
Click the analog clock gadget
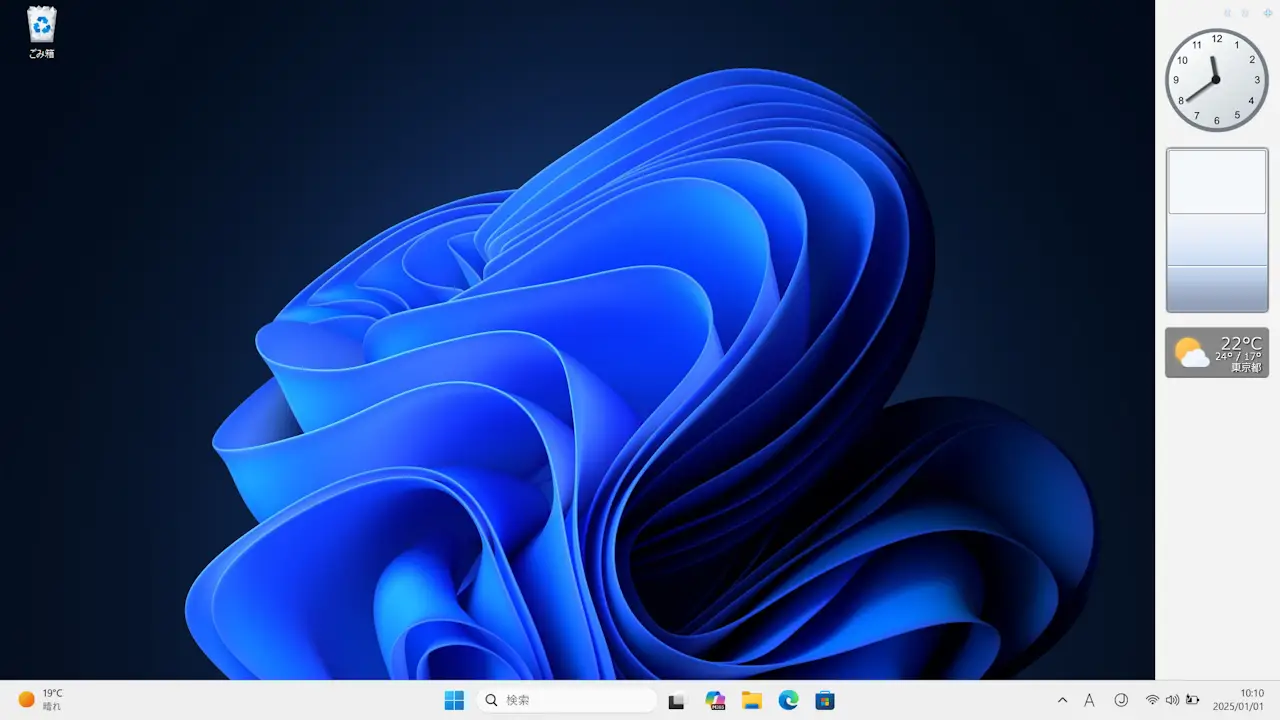tap(1216, 79)
